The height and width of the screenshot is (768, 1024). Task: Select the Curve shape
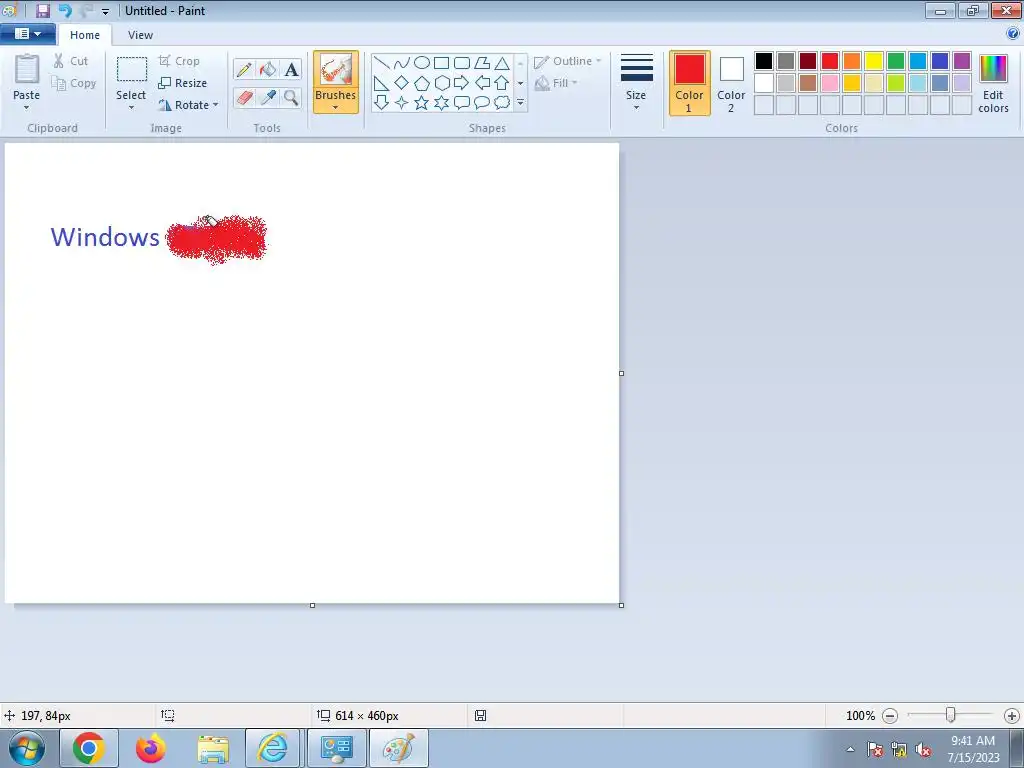coord(402,63)
